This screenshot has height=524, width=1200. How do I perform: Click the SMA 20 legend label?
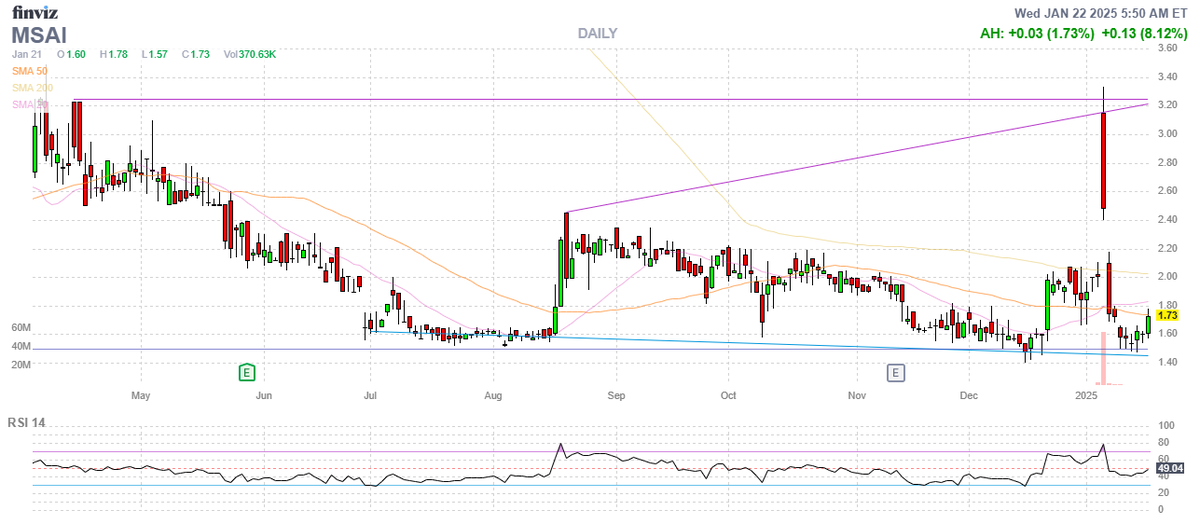pos(29,104)
